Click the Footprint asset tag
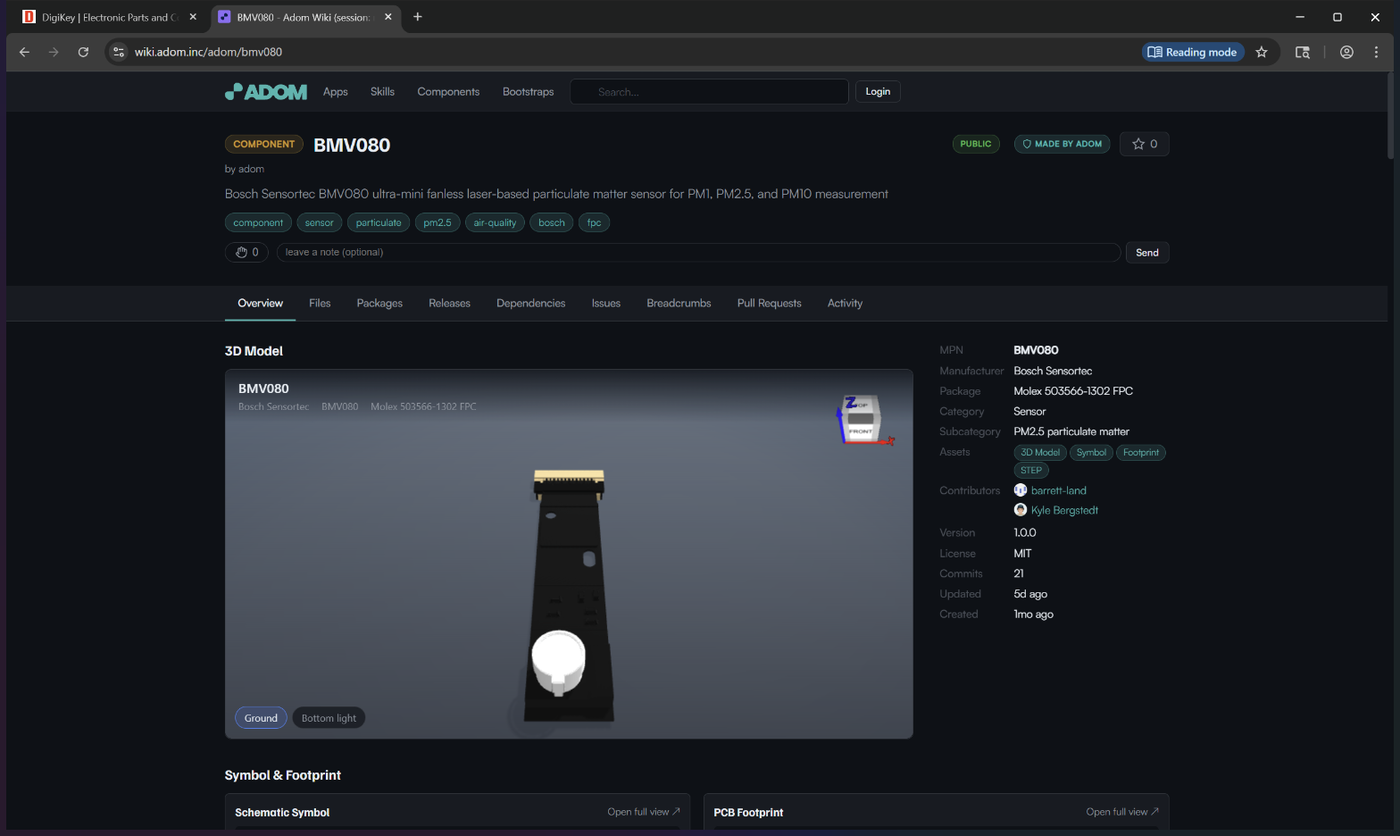This screenshot has height=836, width=1400. tap(1141, 452)
